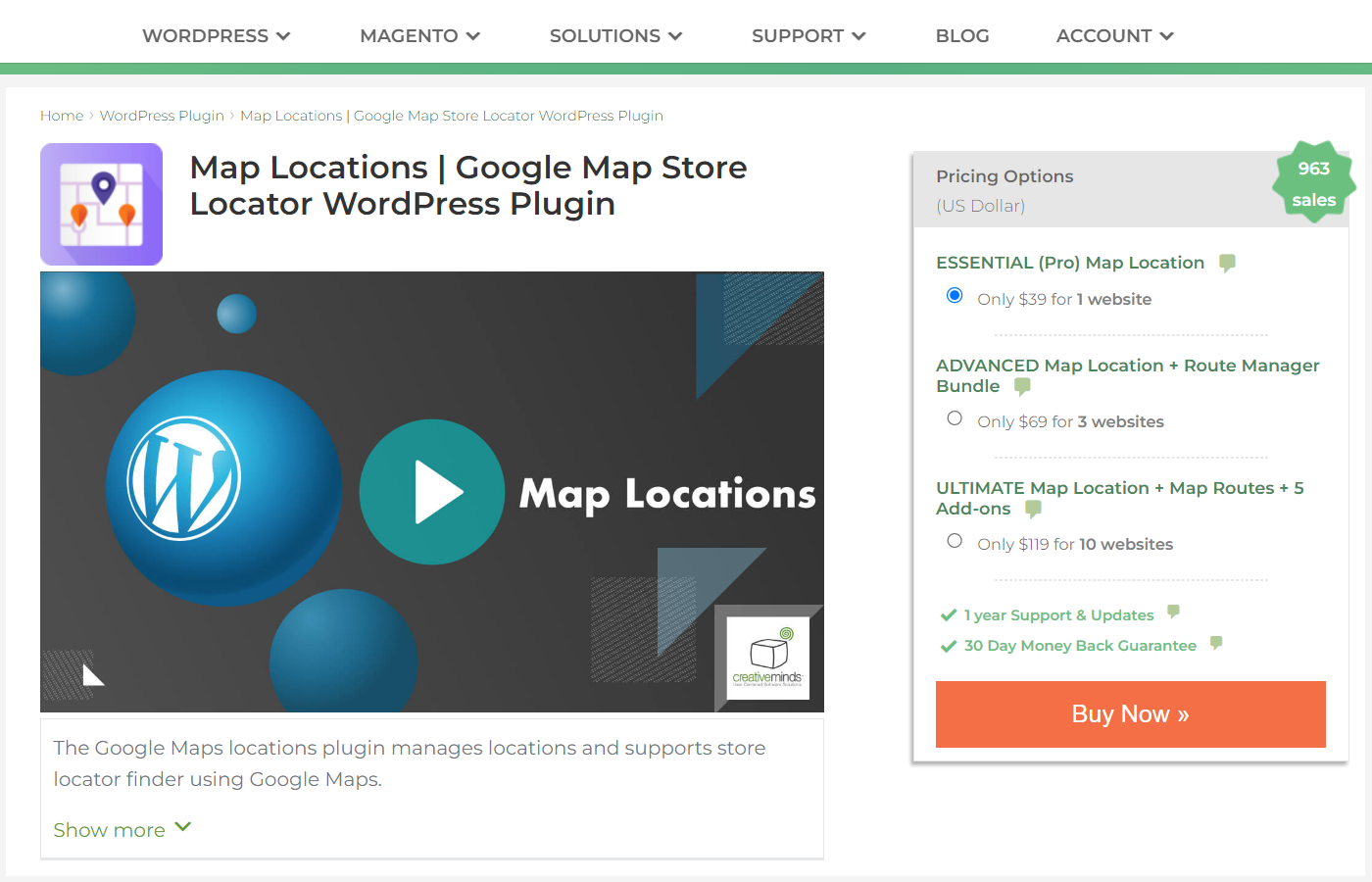The width and height of the screenshot is (1372, 882).
Task: Click the 1 year Support & Updates text
Action: 1058,615
